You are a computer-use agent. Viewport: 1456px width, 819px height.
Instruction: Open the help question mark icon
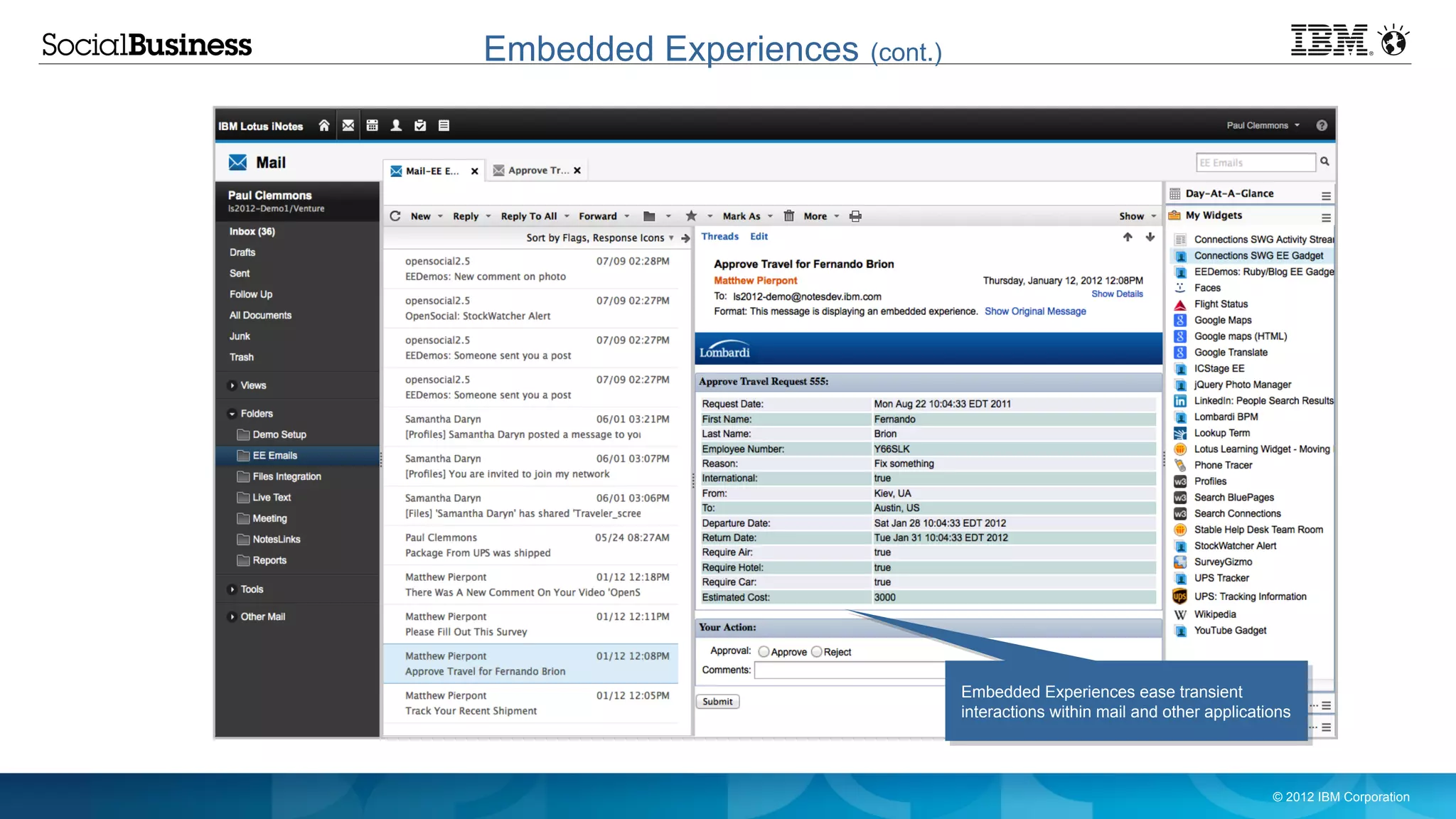tap(1322, 126)
